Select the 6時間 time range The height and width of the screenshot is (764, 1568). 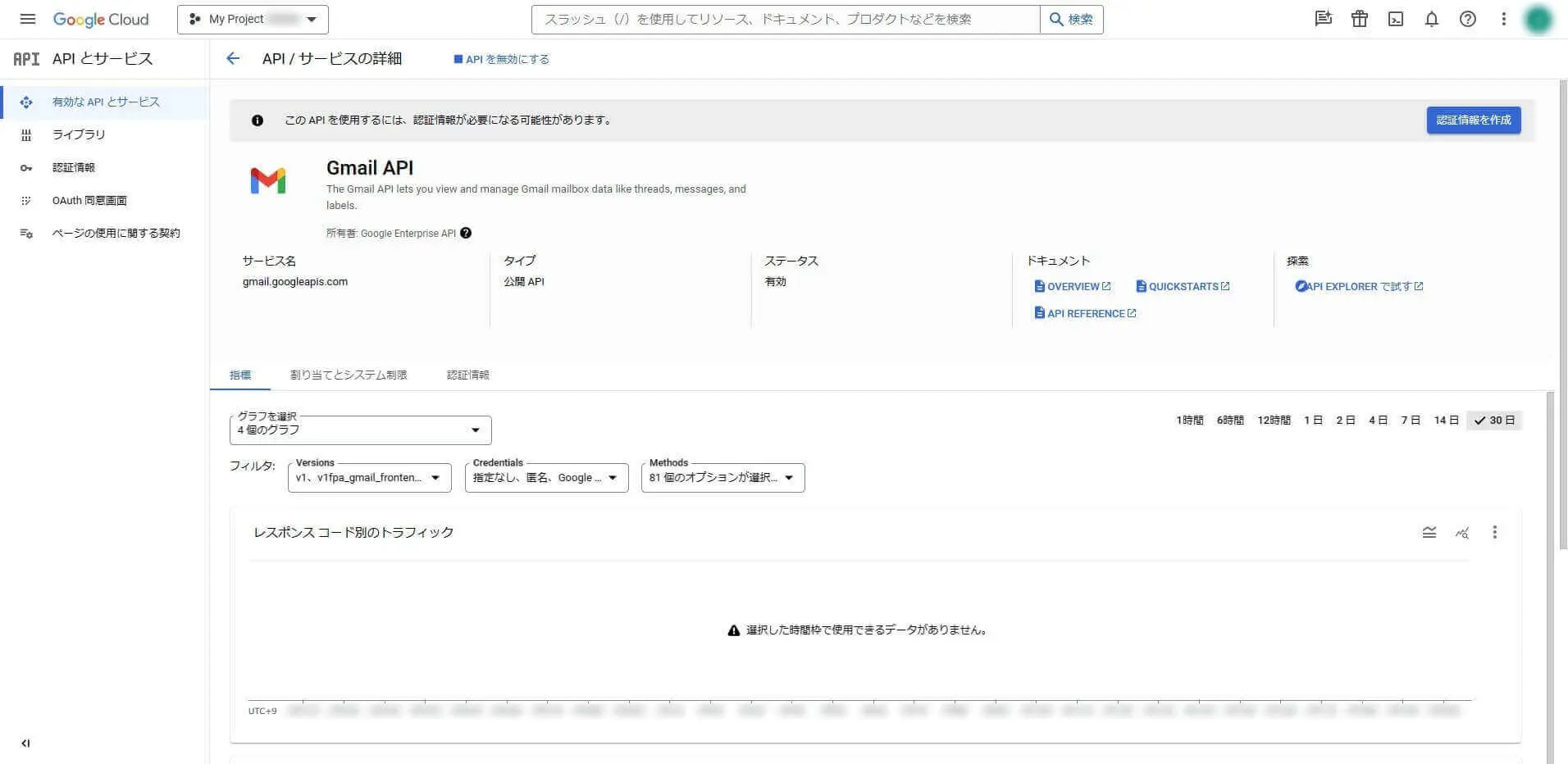[1230, 421]
